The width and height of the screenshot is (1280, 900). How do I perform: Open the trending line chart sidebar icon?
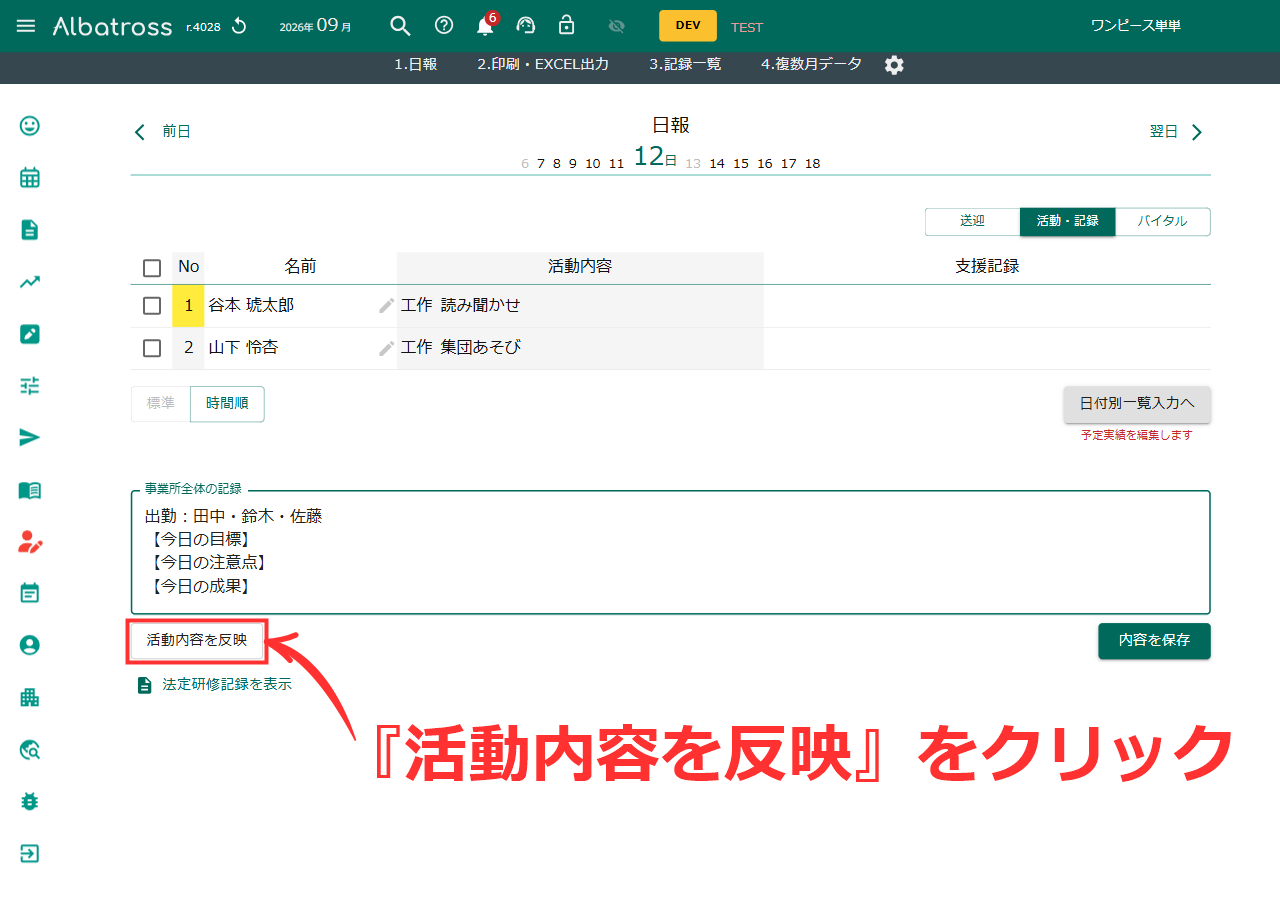pyautogui.click(x=30, y=282)
